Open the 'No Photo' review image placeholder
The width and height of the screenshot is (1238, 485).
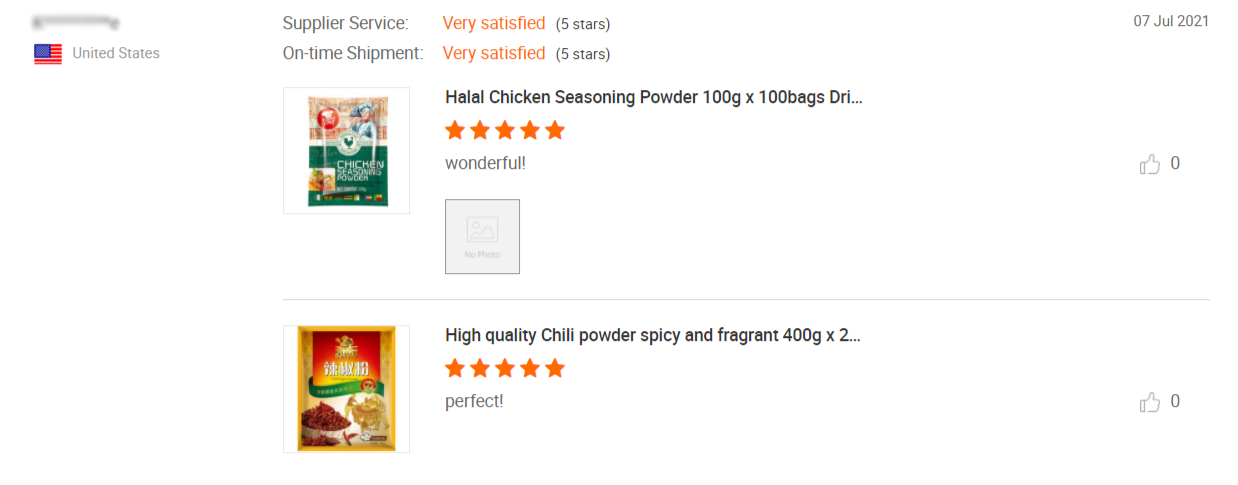(482, 236)
